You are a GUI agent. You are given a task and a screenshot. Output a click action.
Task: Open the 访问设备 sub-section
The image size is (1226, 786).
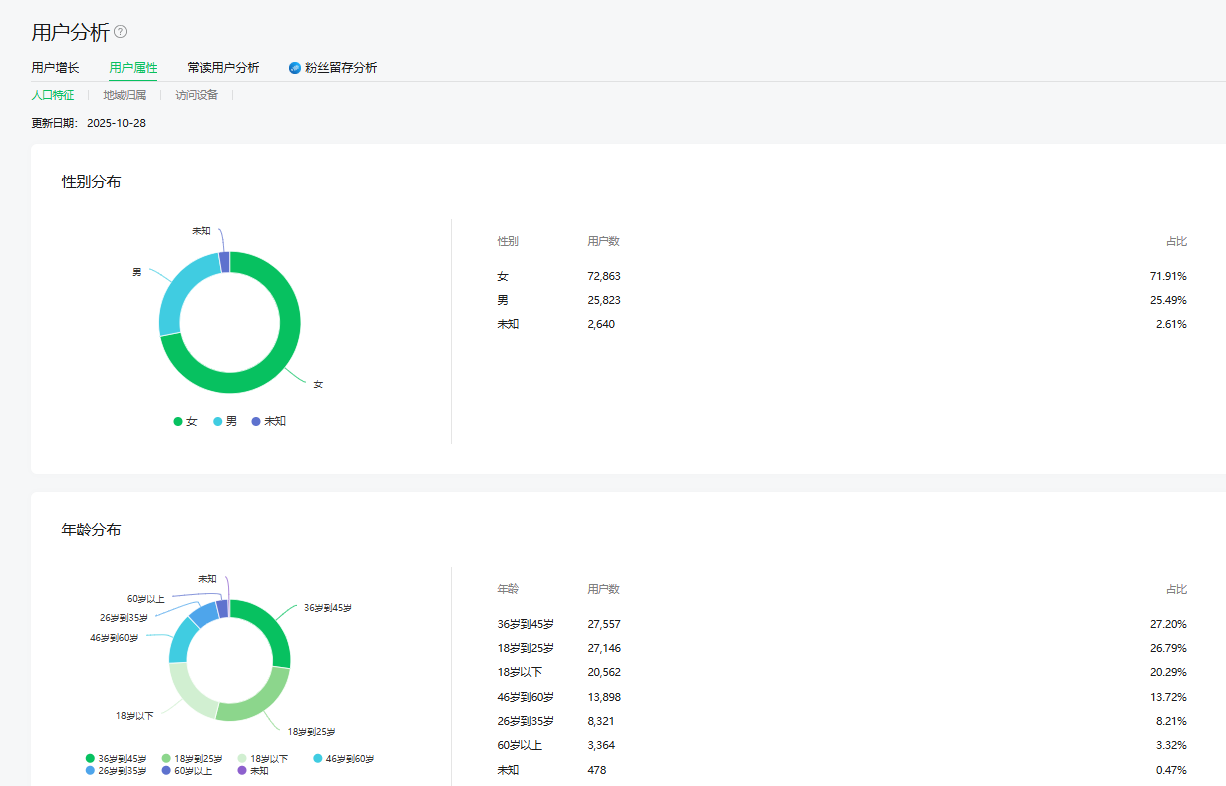(197, 95)
